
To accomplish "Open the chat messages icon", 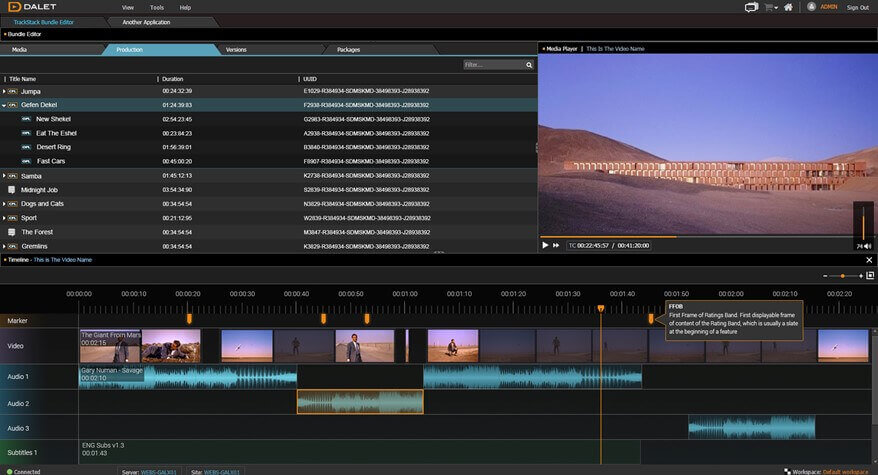I will [752, 7].
